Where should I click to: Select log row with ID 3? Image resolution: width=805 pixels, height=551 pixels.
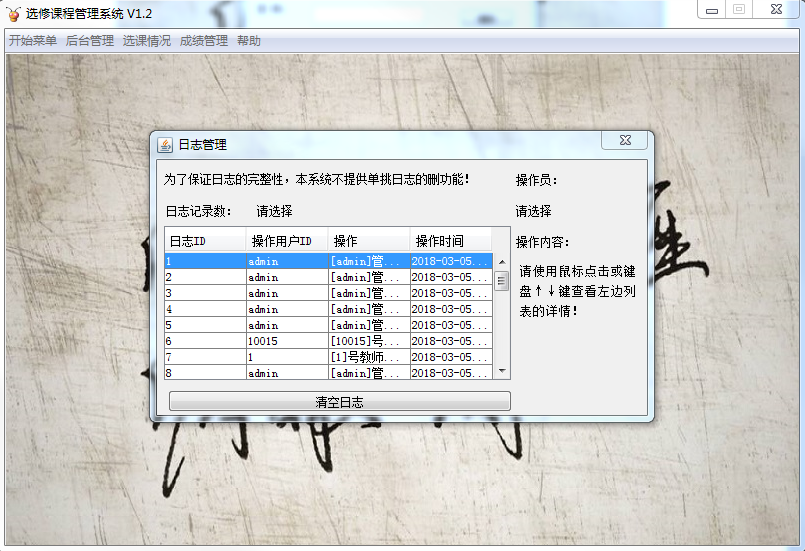pos(329,293)
